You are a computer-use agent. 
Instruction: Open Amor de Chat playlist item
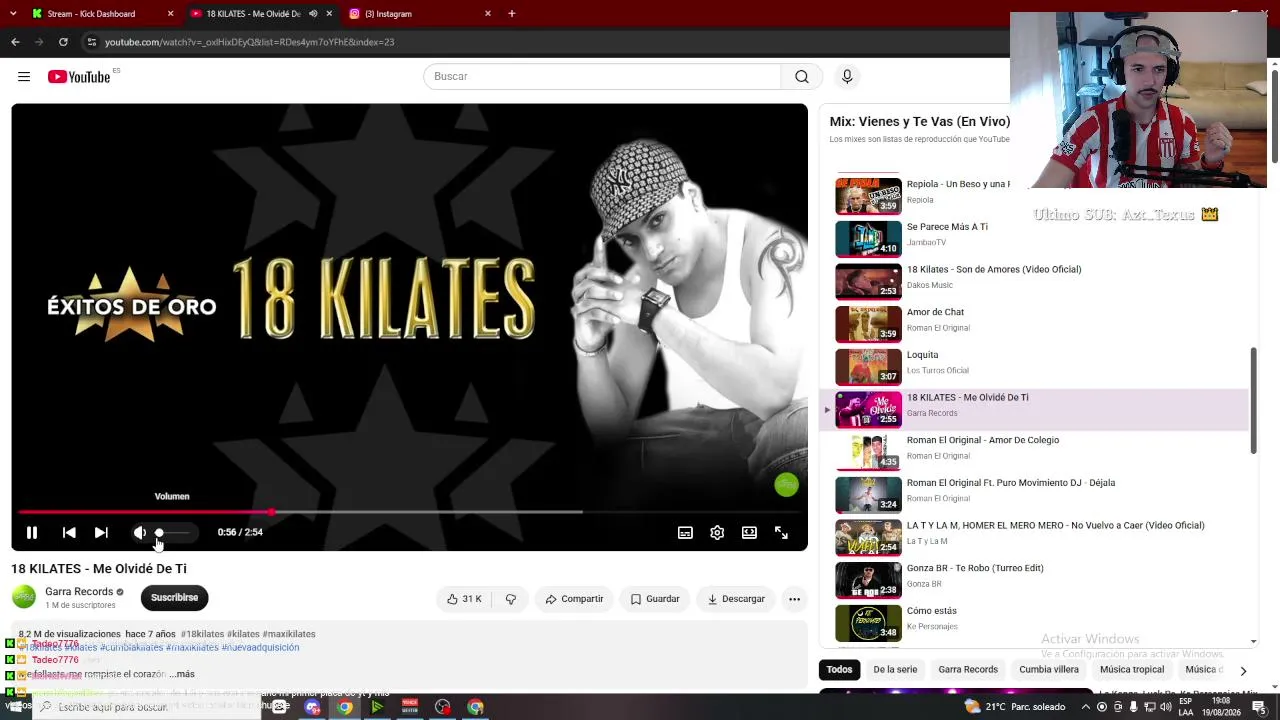click(x=1035, y=324)
